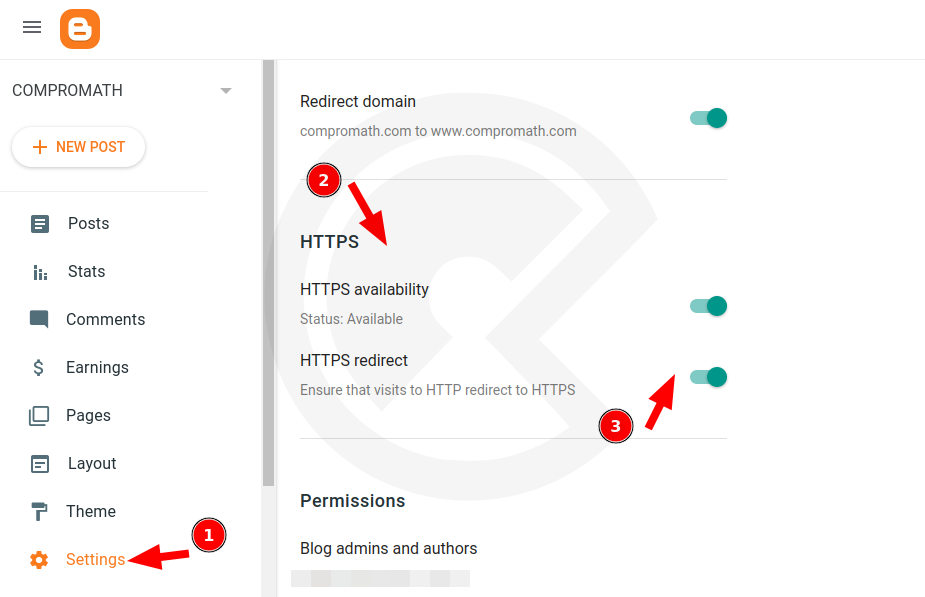Select Posts from the navigation menu

click(88, 223)
